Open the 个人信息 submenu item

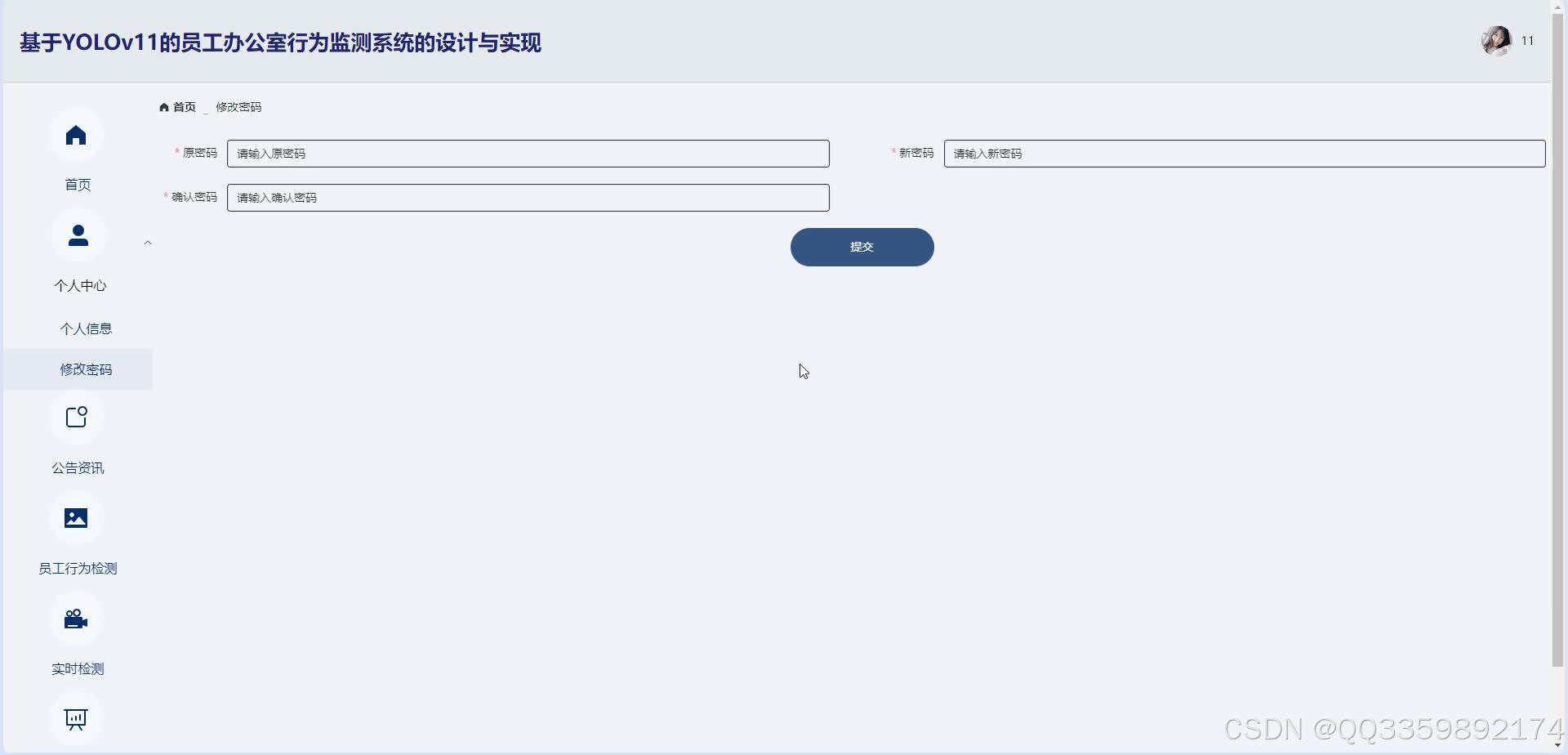pyautogui.click(x=86, y=328)
